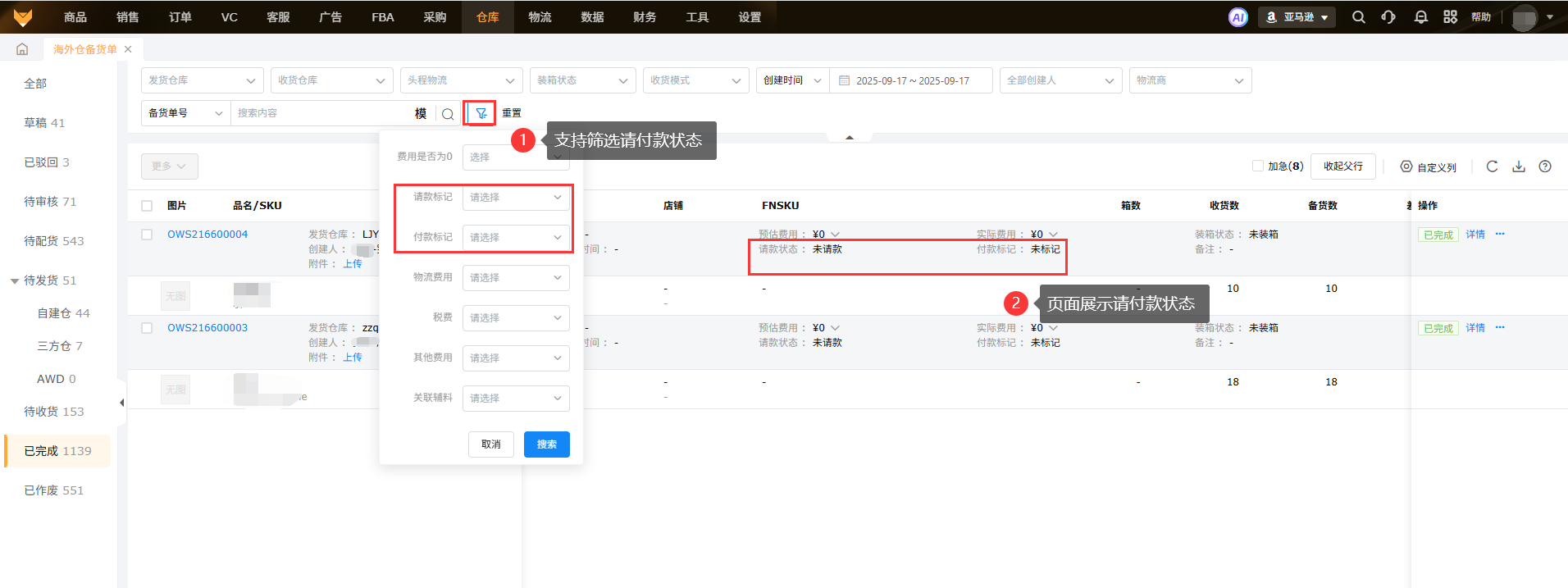Open the AI assistant icon
The width and height of the screenshot is (1568, 588).
pos(1238,17)
